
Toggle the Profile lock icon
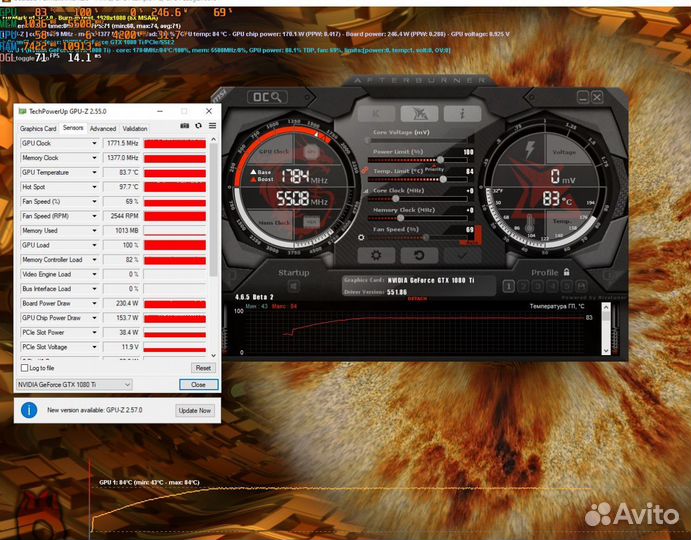(x=567, y=272)
